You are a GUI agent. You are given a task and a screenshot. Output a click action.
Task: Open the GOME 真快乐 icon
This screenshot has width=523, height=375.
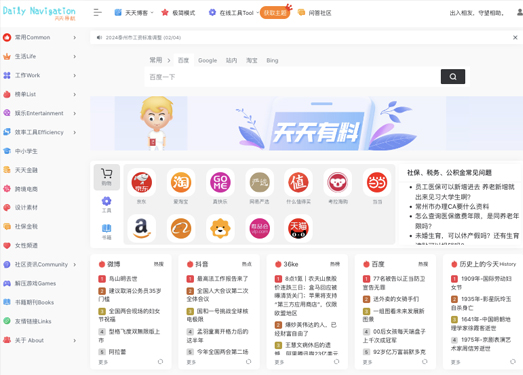pyautogui.click(x=220, y=182)
